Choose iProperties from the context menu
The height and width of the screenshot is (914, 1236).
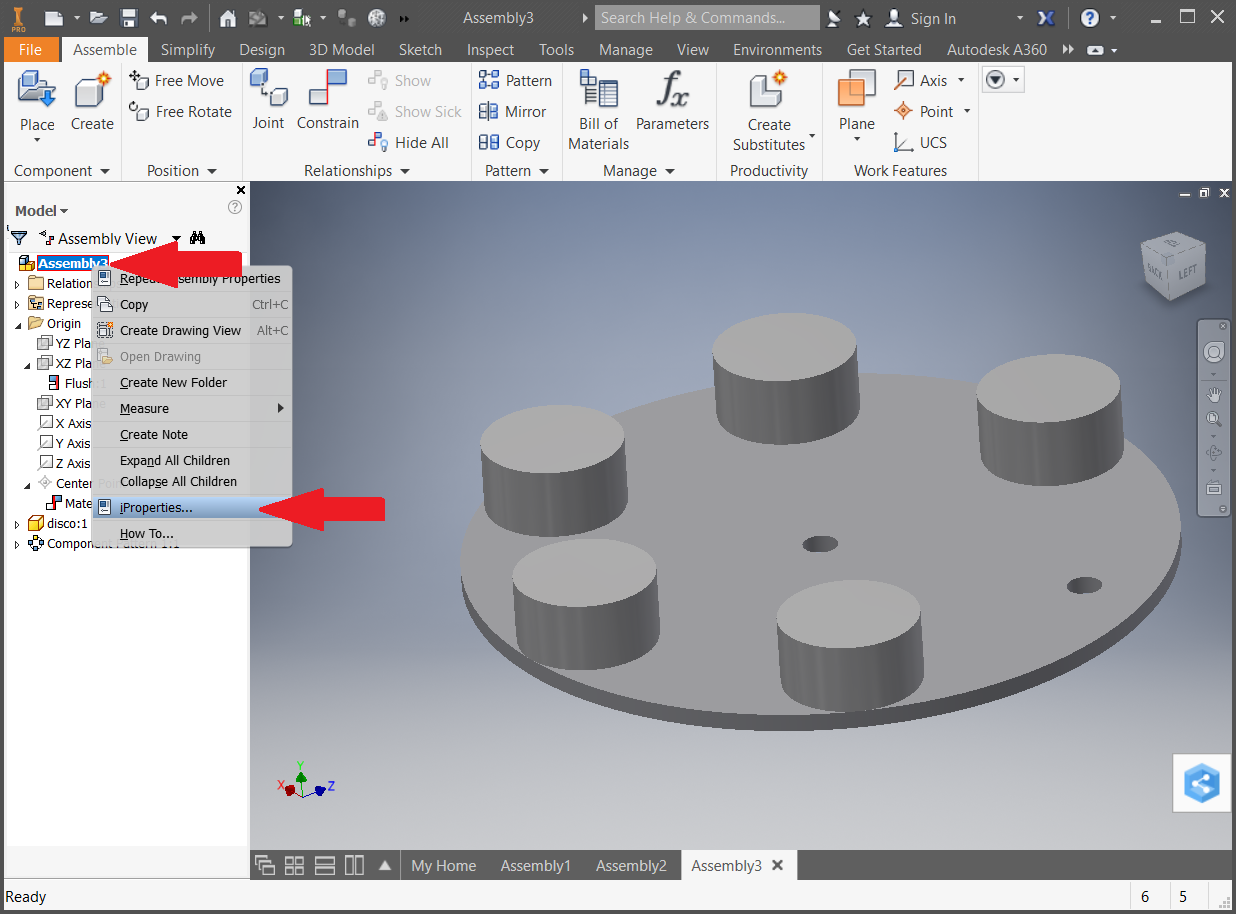[x=156, y=508]
